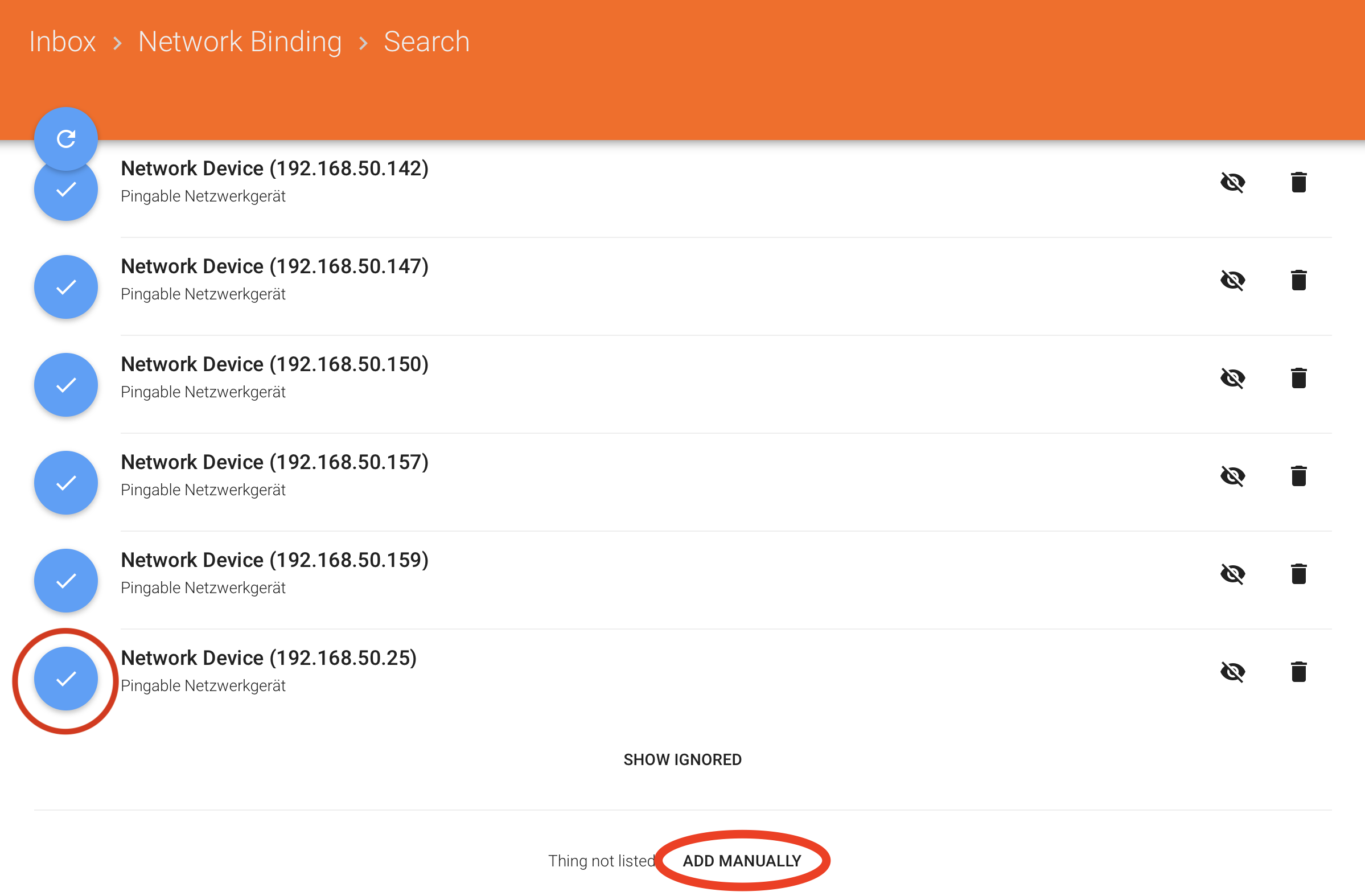Click 'Thing not listed' text

pyautogui.click(x=602, y=862)
